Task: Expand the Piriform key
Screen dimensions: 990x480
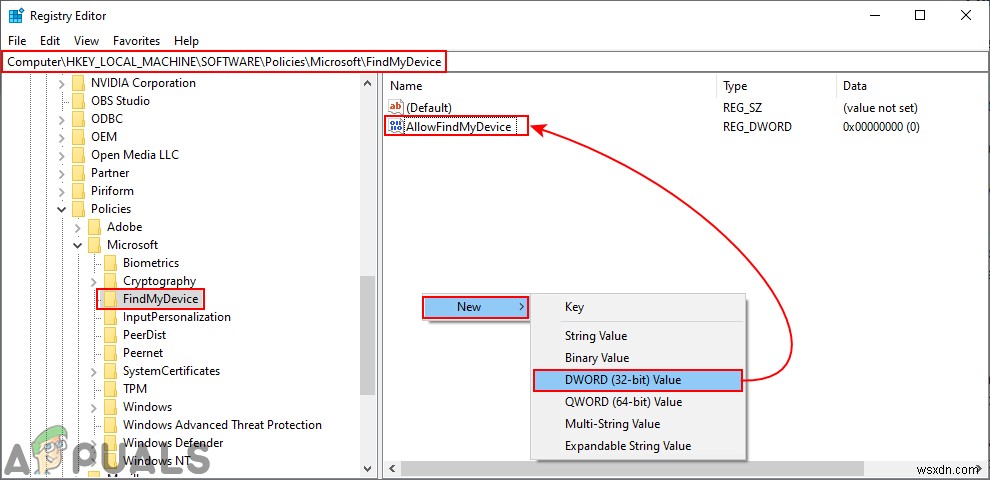Action: (x=61, y=191)
